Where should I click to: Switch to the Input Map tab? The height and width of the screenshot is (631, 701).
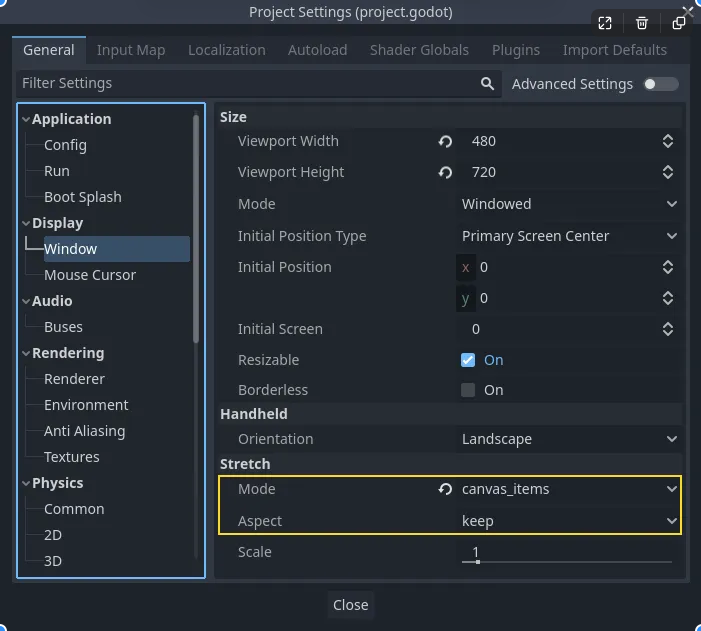click(x=131, y=50)
